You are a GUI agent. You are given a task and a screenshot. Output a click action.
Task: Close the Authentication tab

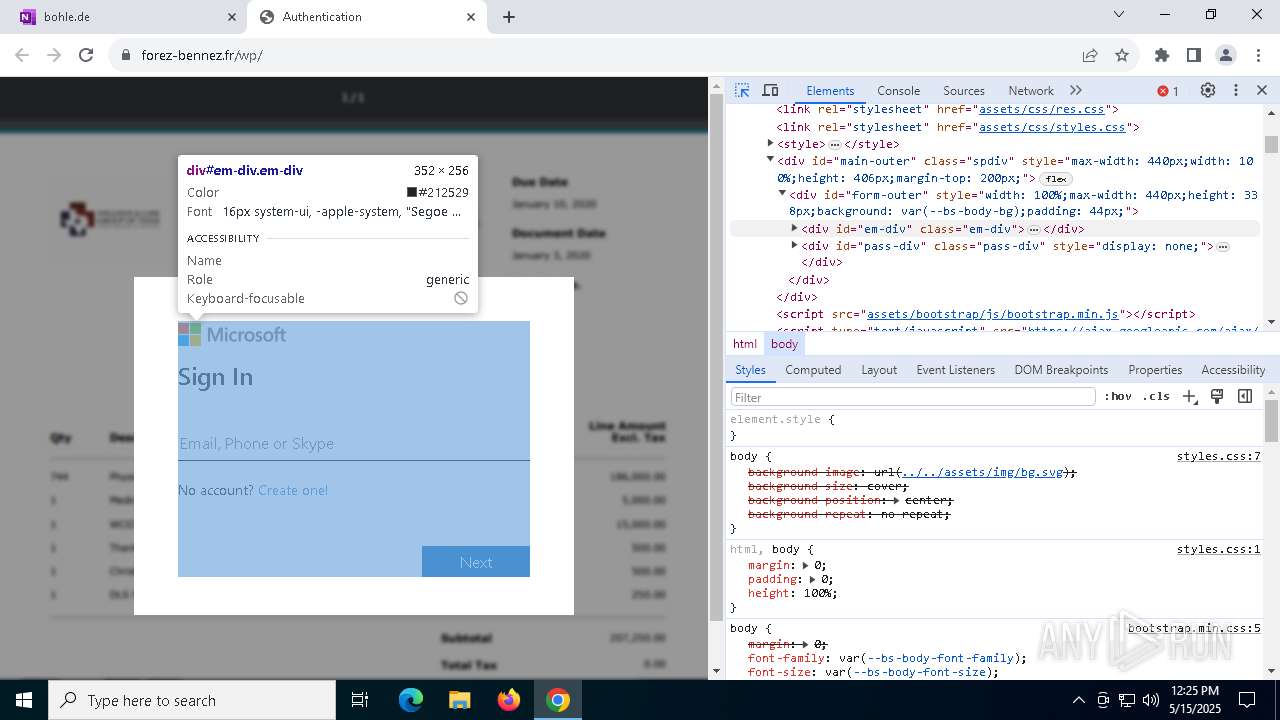(x=471, y=17)
